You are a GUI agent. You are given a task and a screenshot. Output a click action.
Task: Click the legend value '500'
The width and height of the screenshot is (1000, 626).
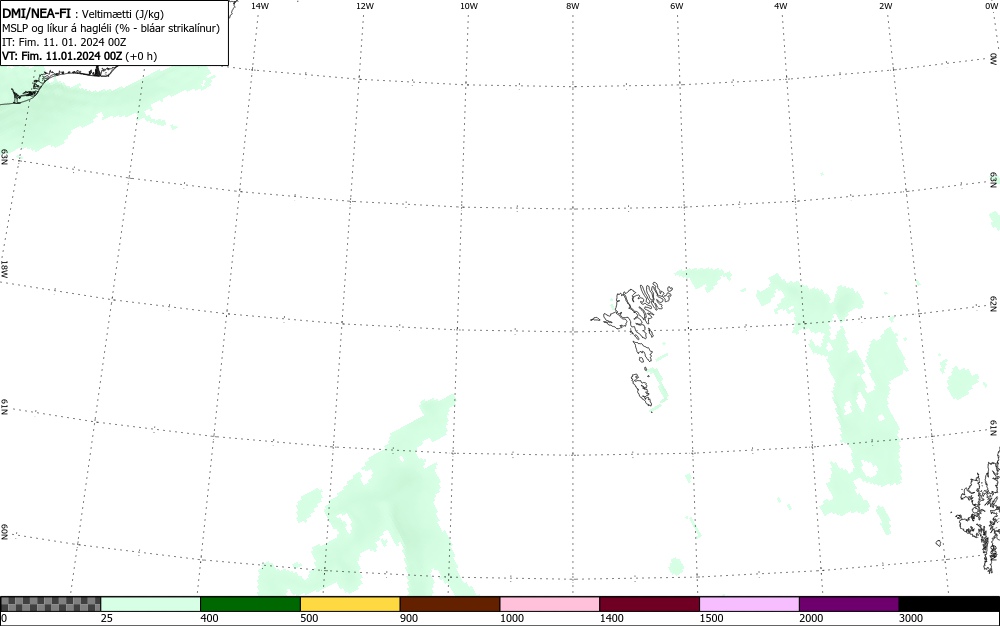coord(309,618)
